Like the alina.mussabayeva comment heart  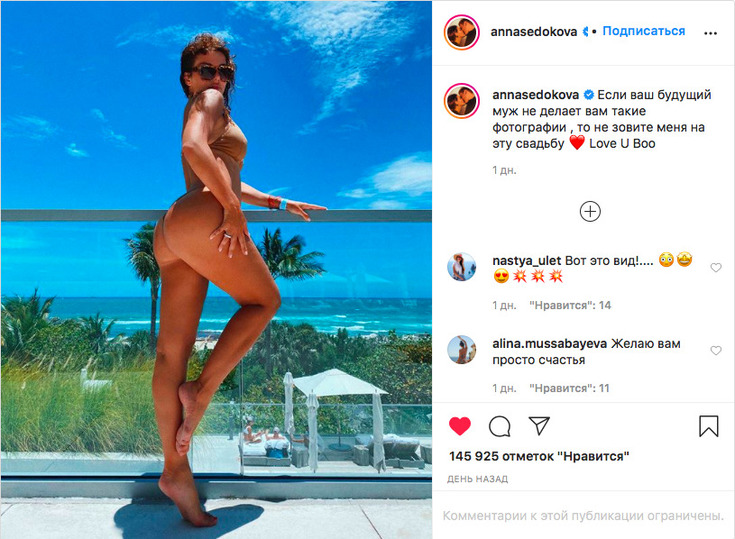pos(716,350)
